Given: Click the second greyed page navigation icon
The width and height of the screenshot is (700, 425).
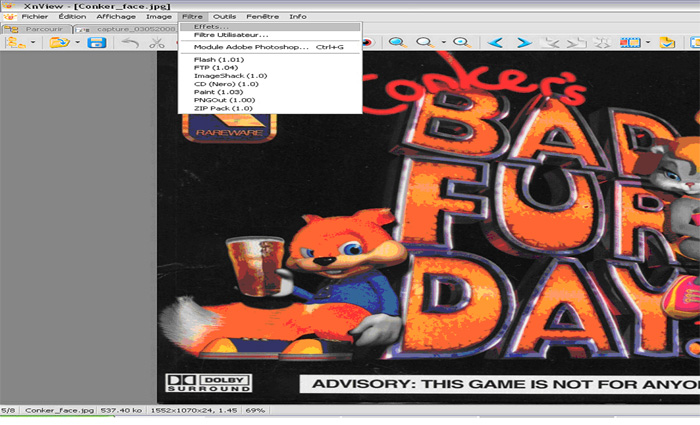Looking at the screenshot, I should [576, 42].
